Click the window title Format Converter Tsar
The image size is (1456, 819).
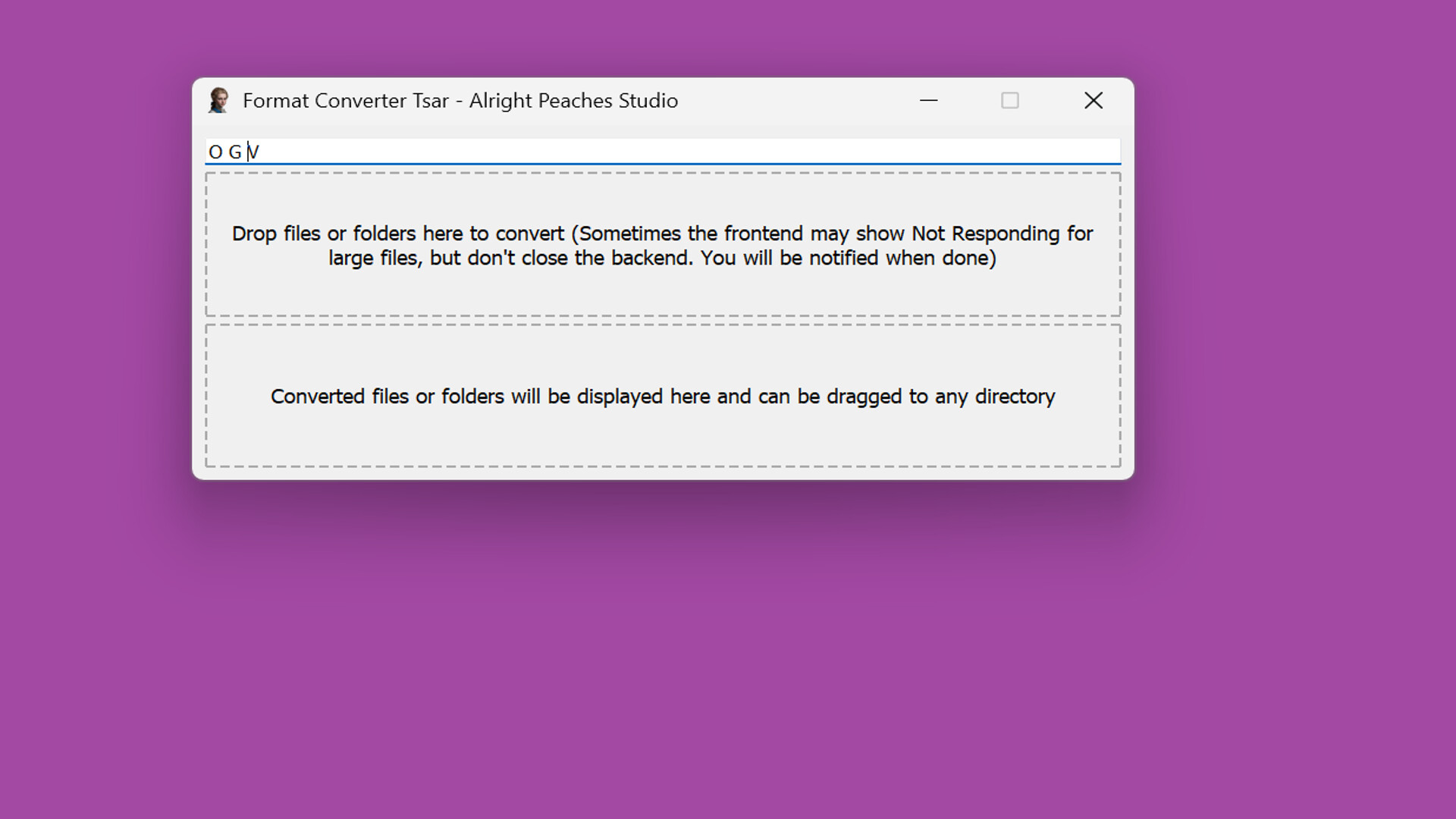[345, 100]
